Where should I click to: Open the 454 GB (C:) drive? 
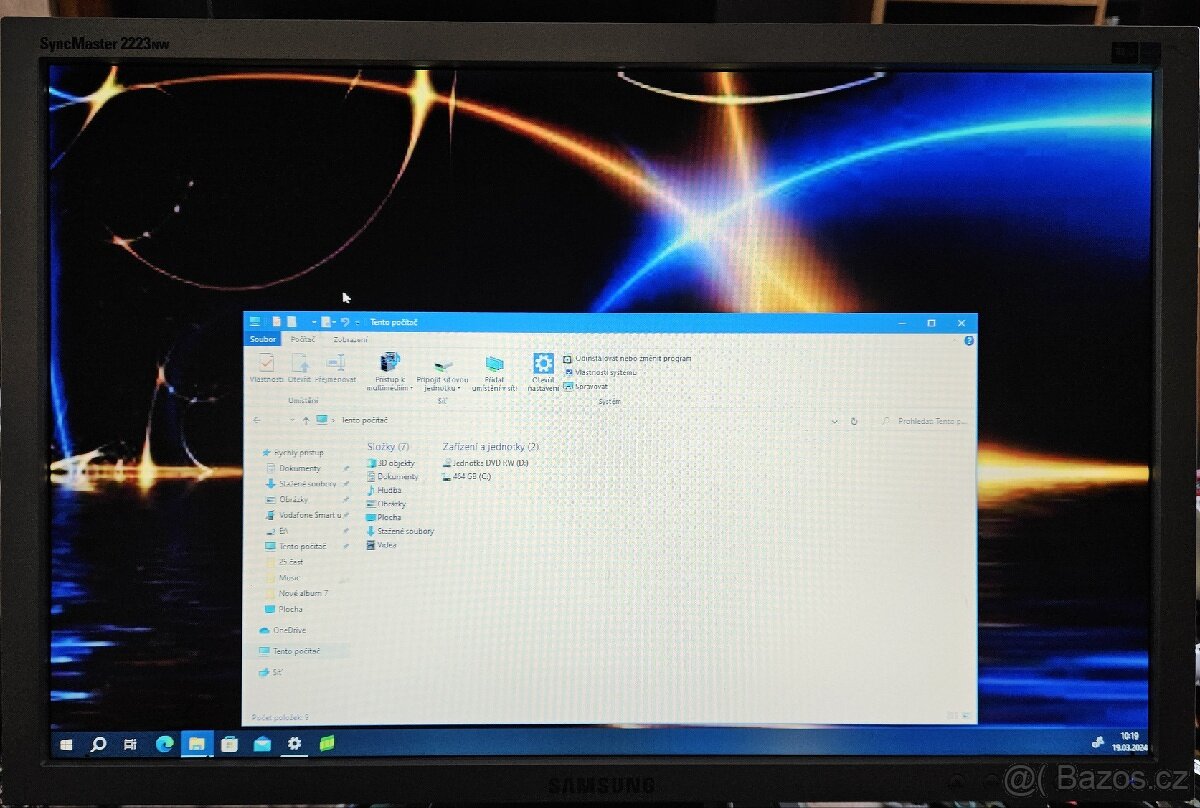tap(471, 477)
